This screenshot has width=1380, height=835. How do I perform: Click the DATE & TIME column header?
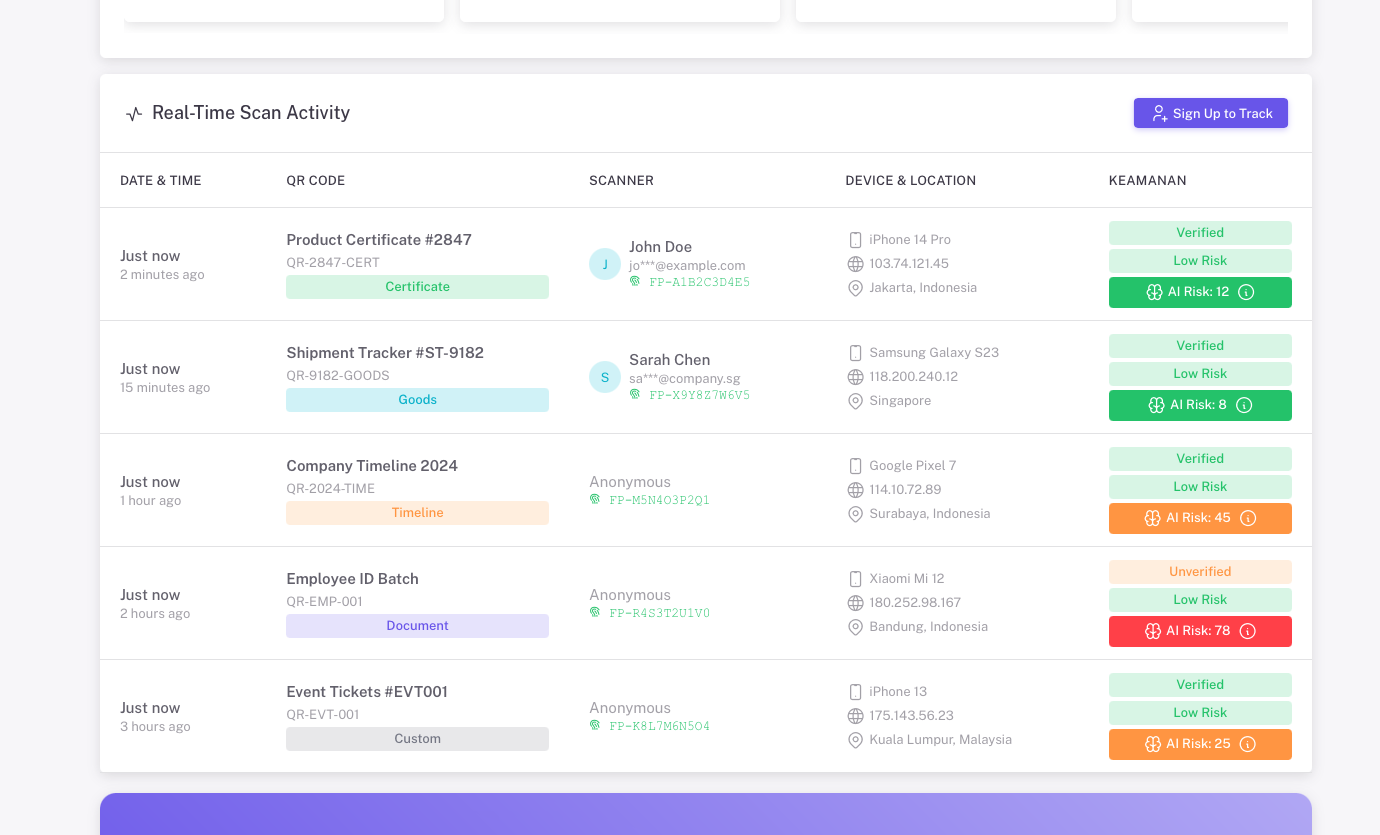pos(161,181)
